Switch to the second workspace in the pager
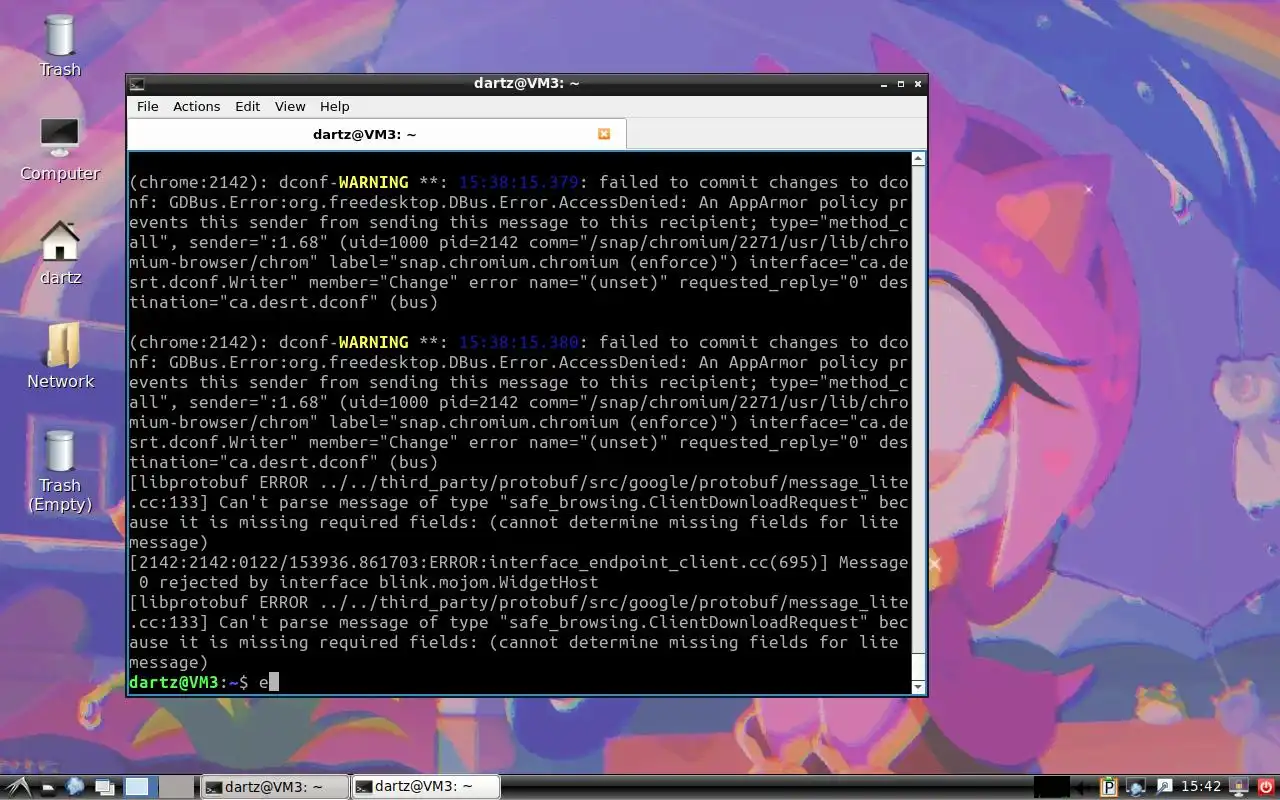1280x800 pixels. 175,787
